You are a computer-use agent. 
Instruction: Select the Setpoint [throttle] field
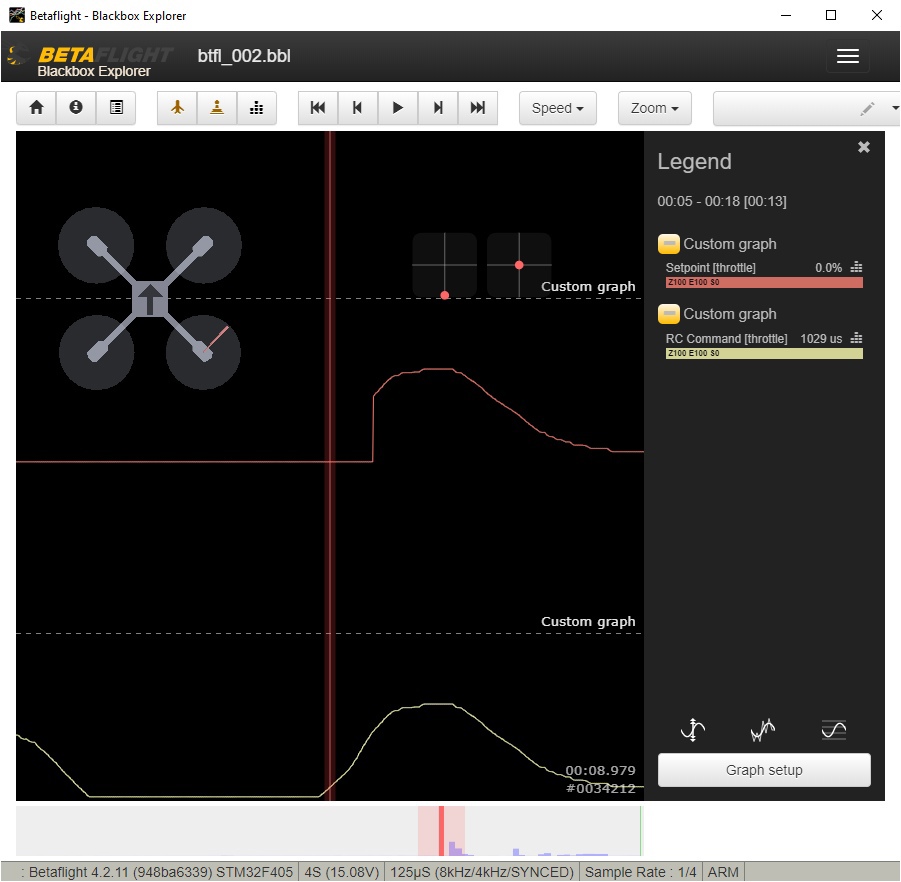click(711, 268)
